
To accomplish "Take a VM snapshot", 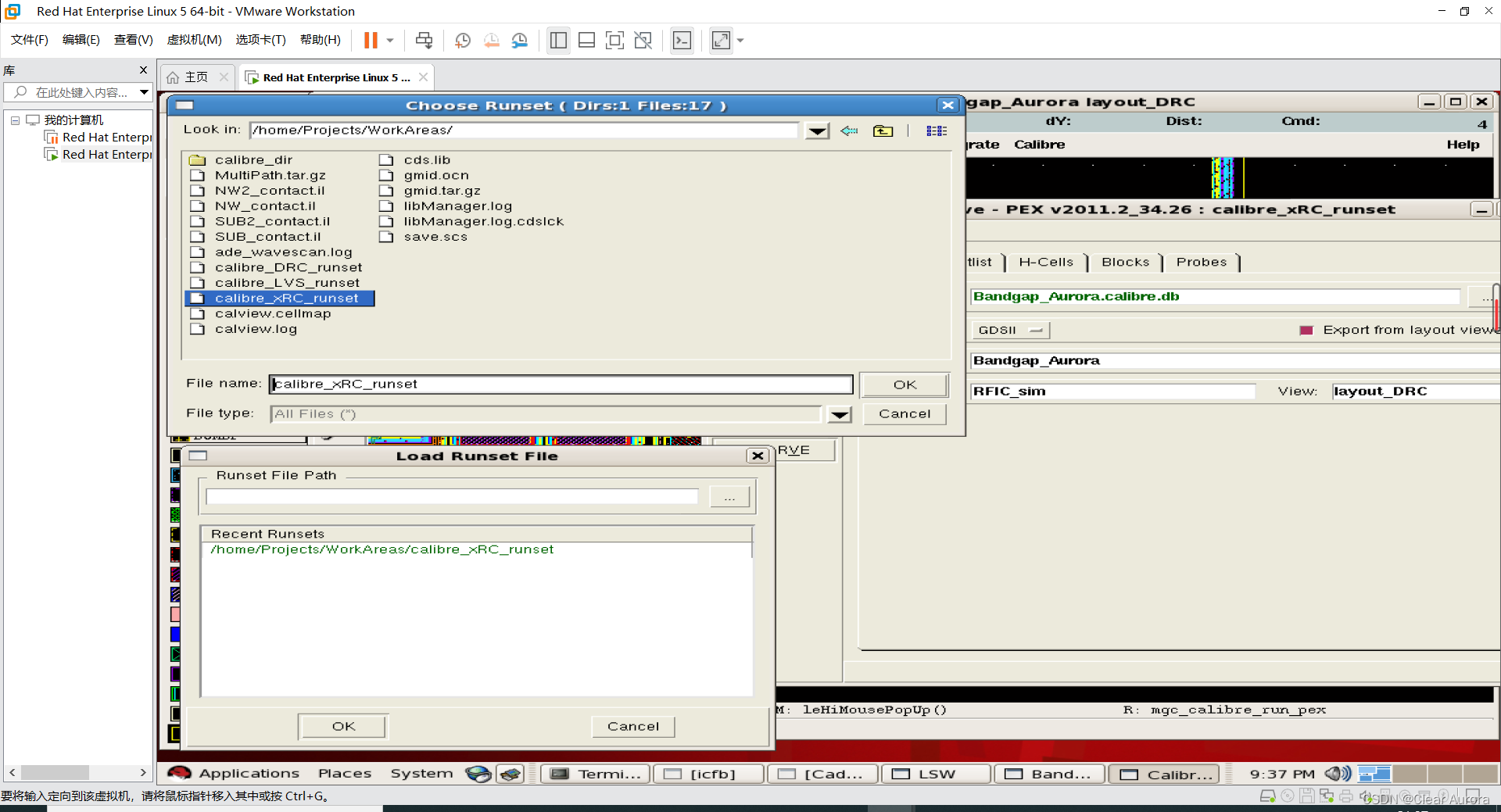I will [463, 40].
